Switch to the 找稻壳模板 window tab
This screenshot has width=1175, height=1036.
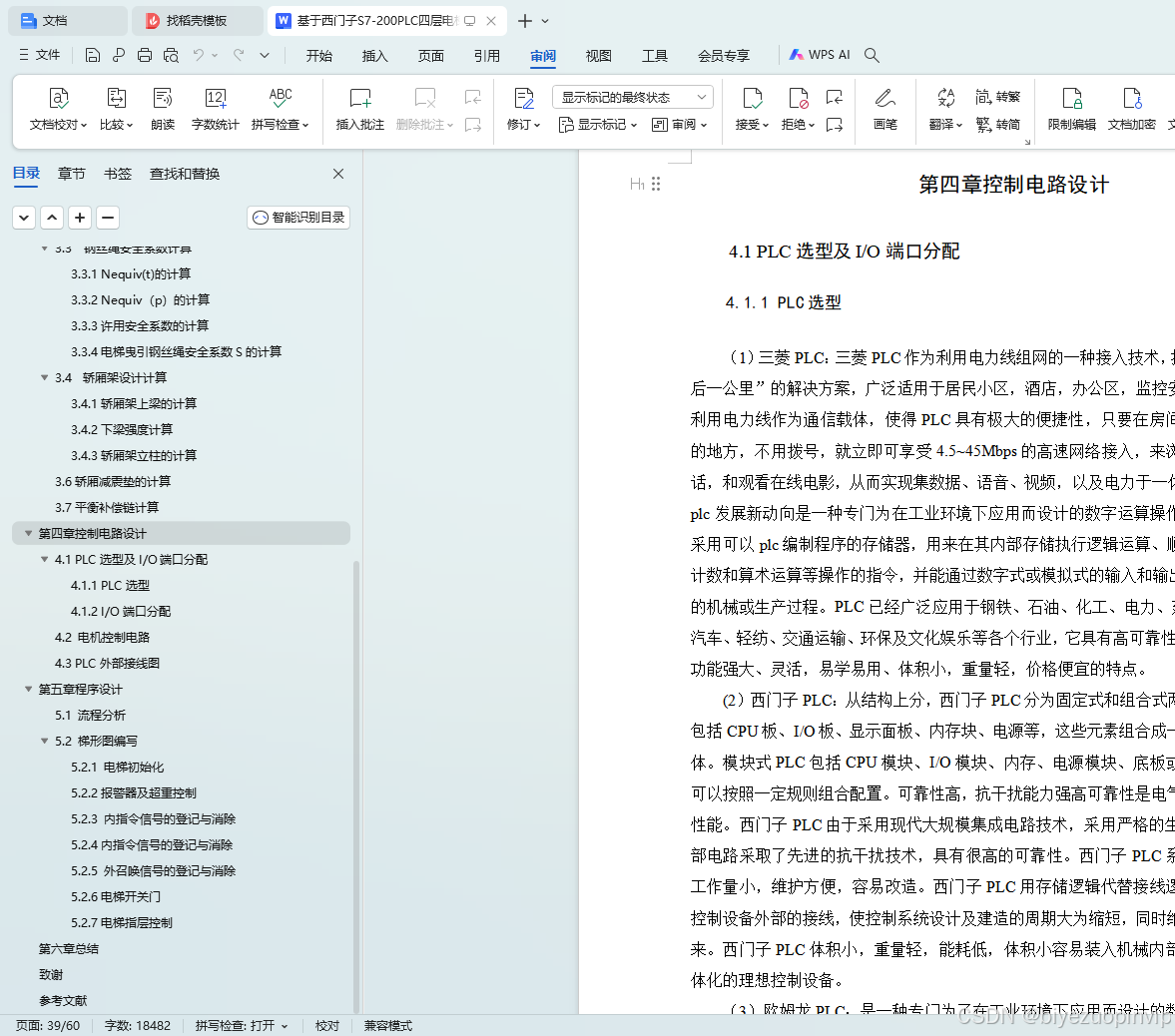click(197, 20)
